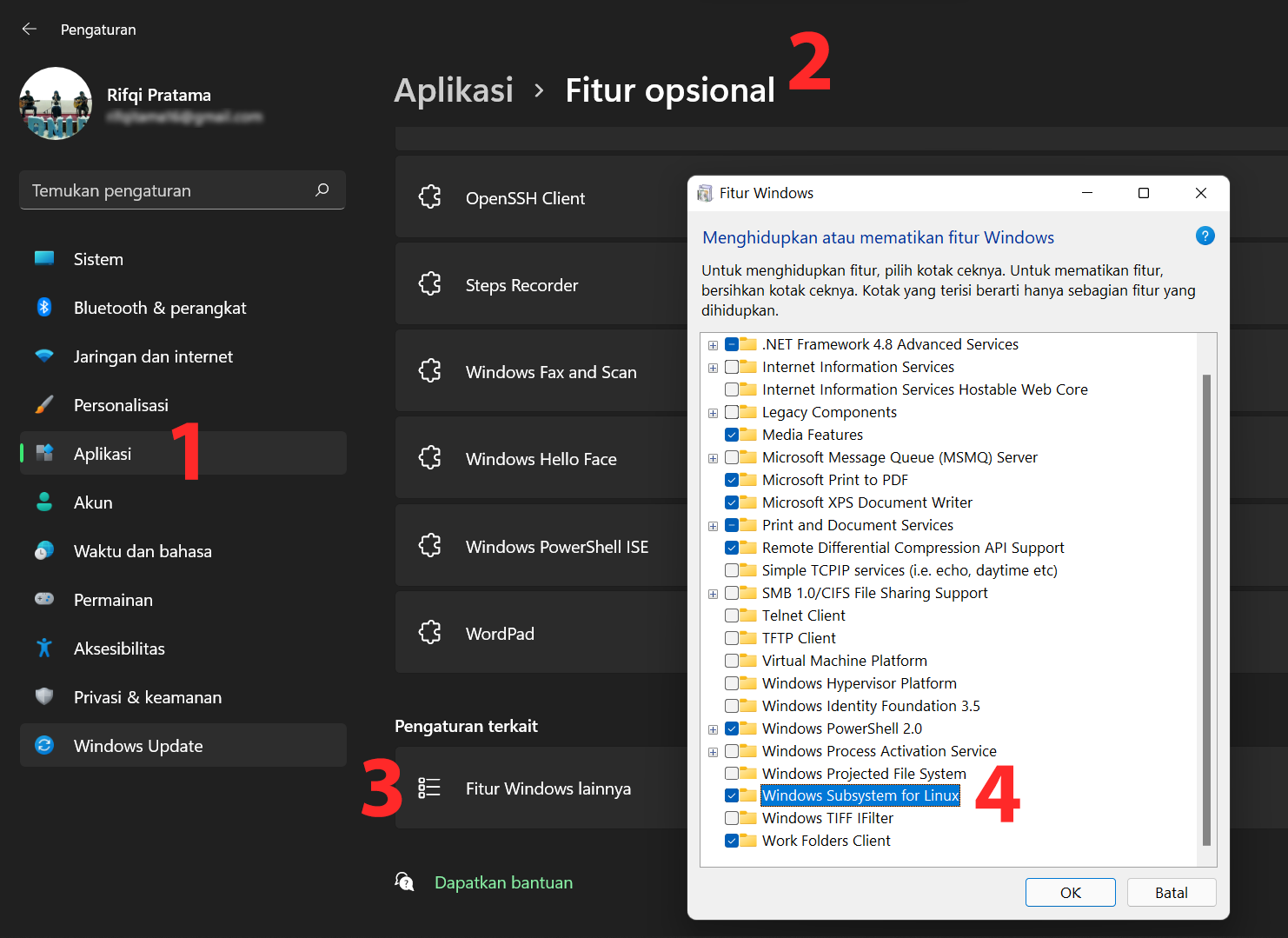Screen dimensions: 1288x938
Task: Expand .NET Framework 4.8 Advanced Services node
Action: coord(714,345)
